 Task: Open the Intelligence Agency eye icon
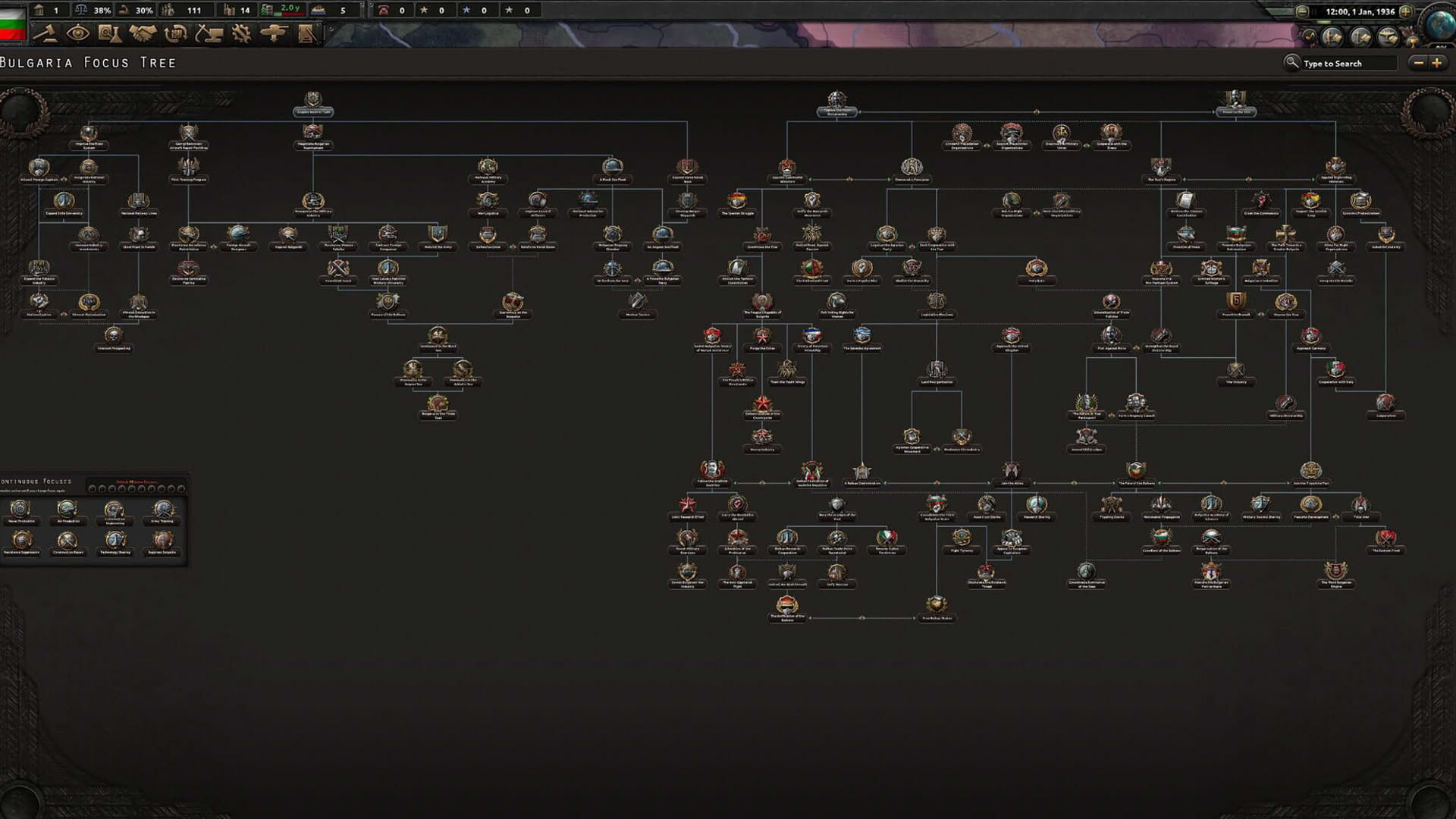pos(77,33)
